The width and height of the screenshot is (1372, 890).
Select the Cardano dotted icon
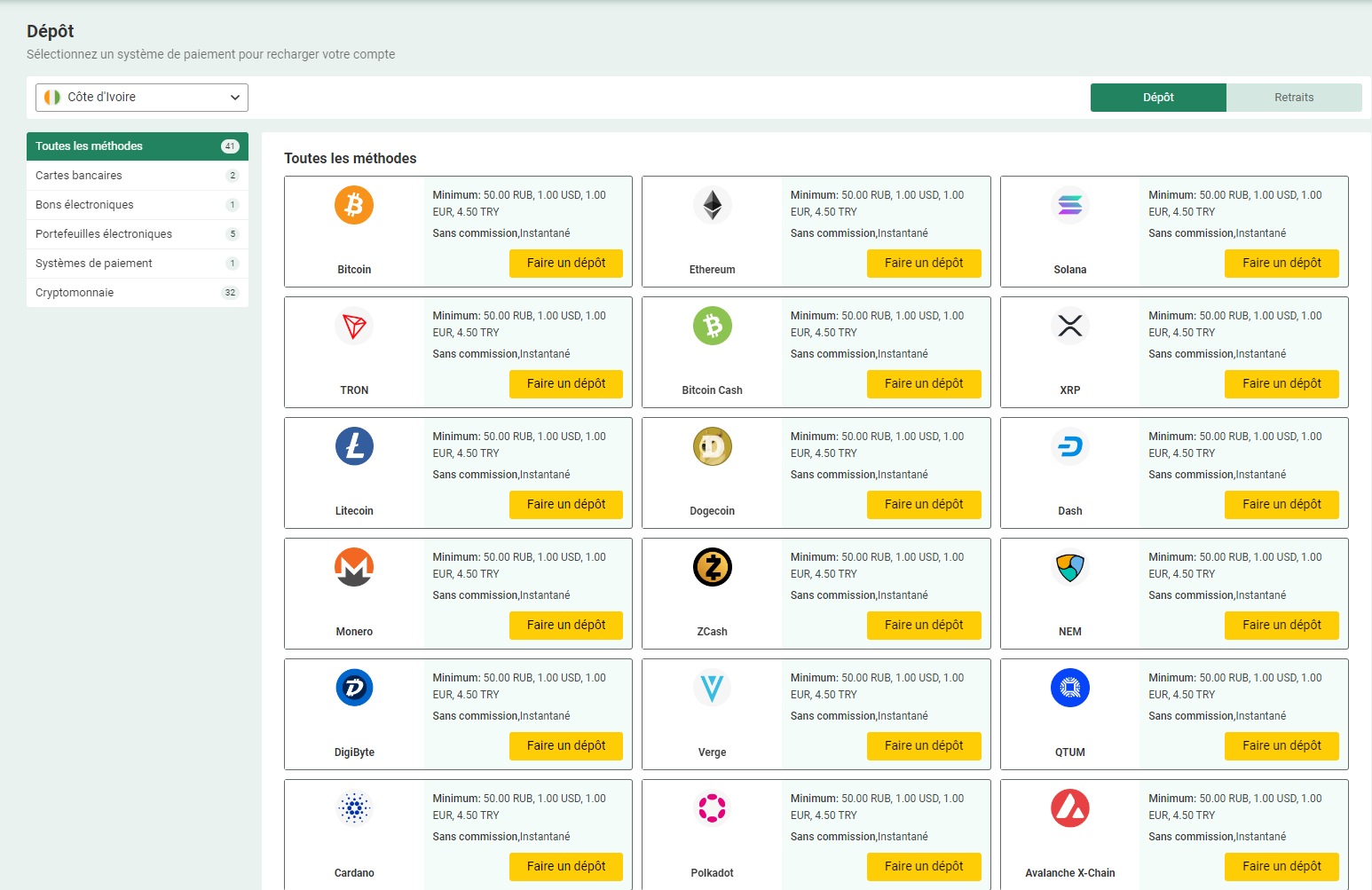[354, 808]
